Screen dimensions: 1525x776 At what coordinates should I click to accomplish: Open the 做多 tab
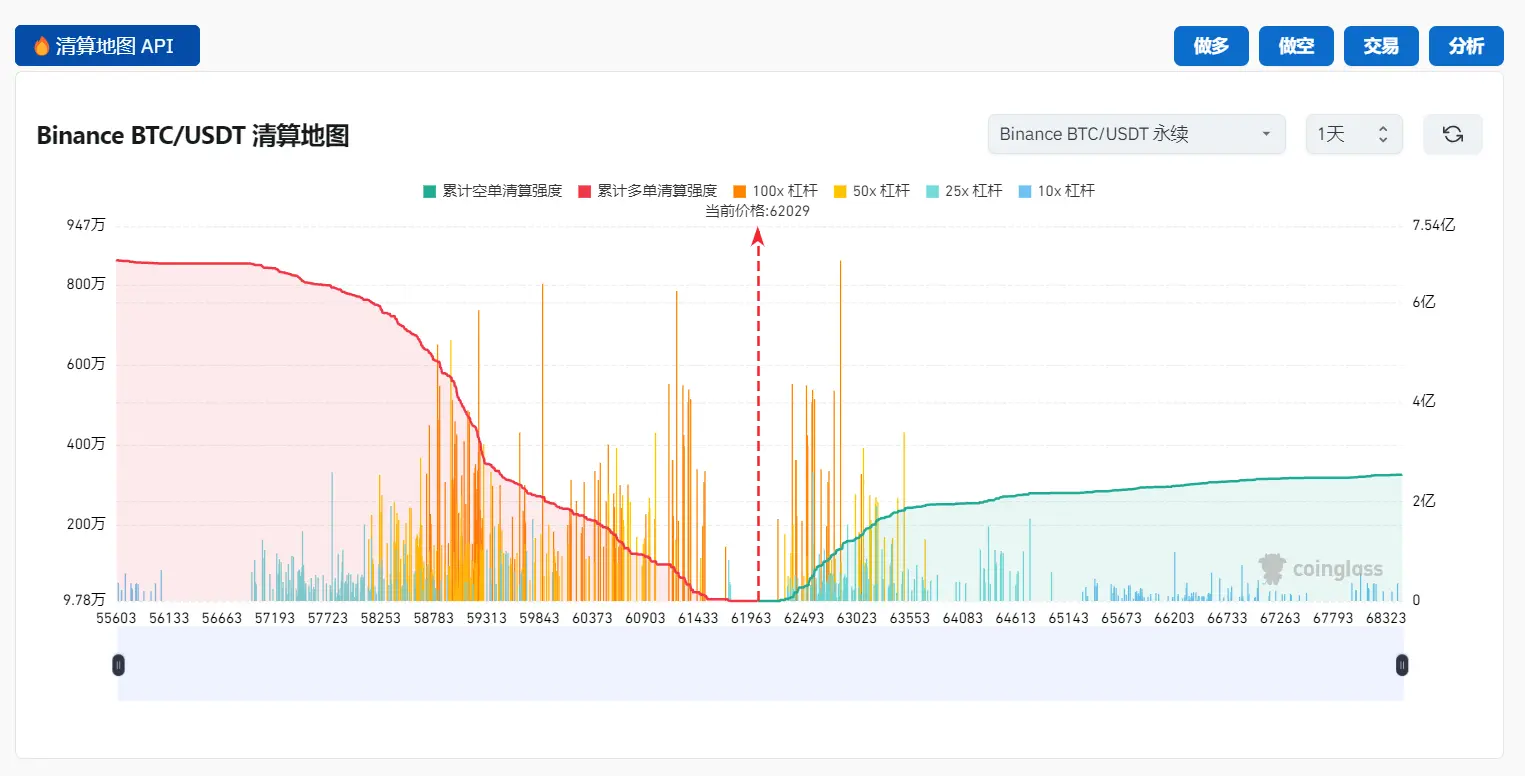(x=1211, y=46)
